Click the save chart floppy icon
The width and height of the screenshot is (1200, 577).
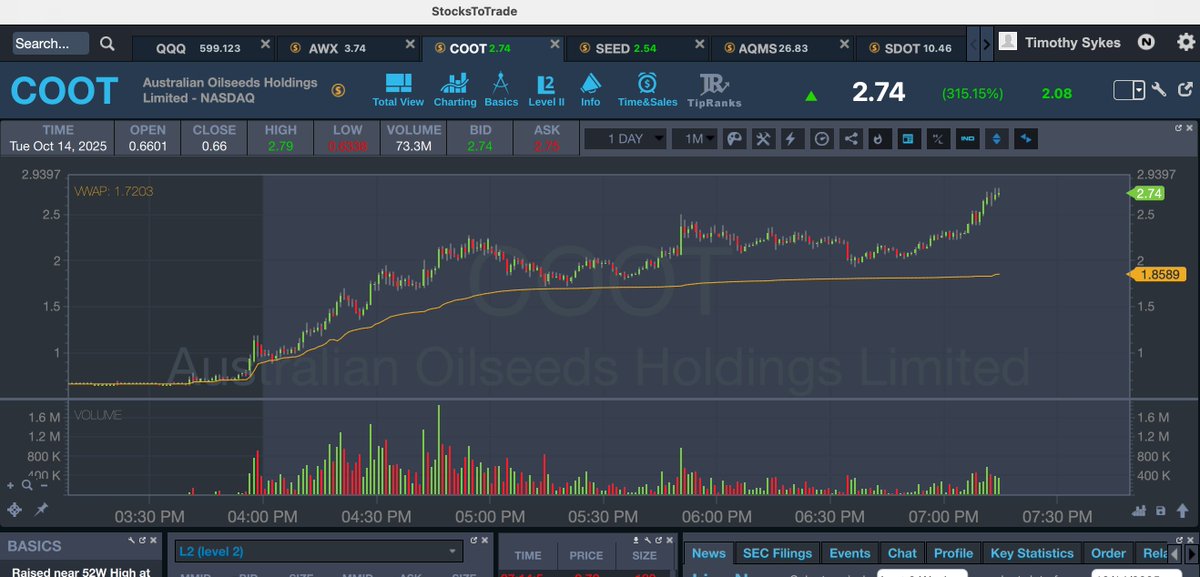click(1161, 511)
